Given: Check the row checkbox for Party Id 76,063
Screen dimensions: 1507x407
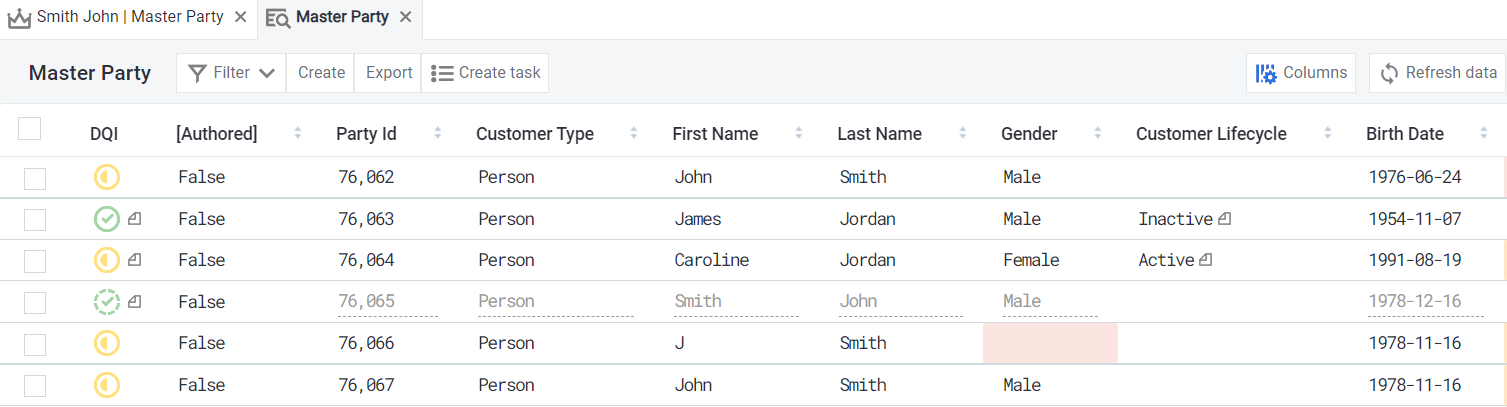Looking at the screenshot, I should pyautogui.click(x=35, y=220).
